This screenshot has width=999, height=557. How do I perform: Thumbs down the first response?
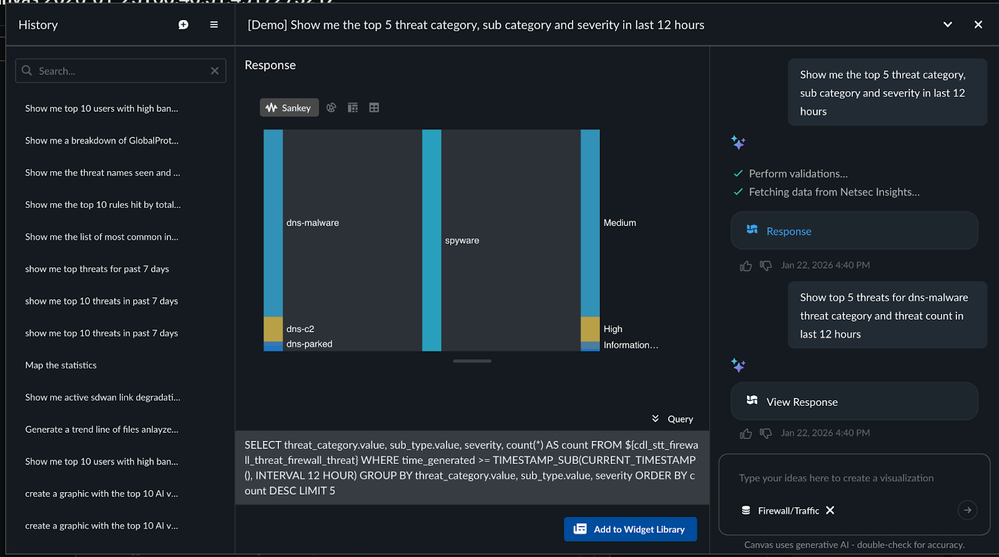tap(765, 266)
